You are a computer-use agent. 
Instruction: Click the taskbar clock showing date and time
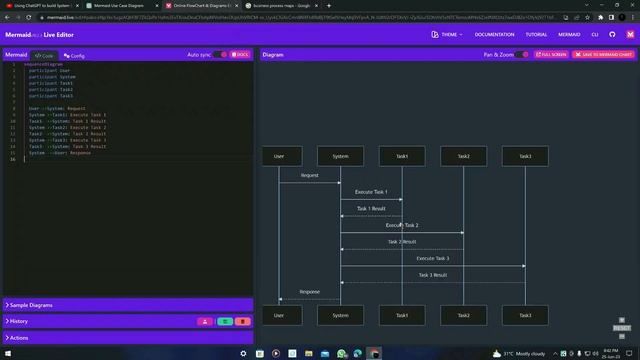click(611, 353)
